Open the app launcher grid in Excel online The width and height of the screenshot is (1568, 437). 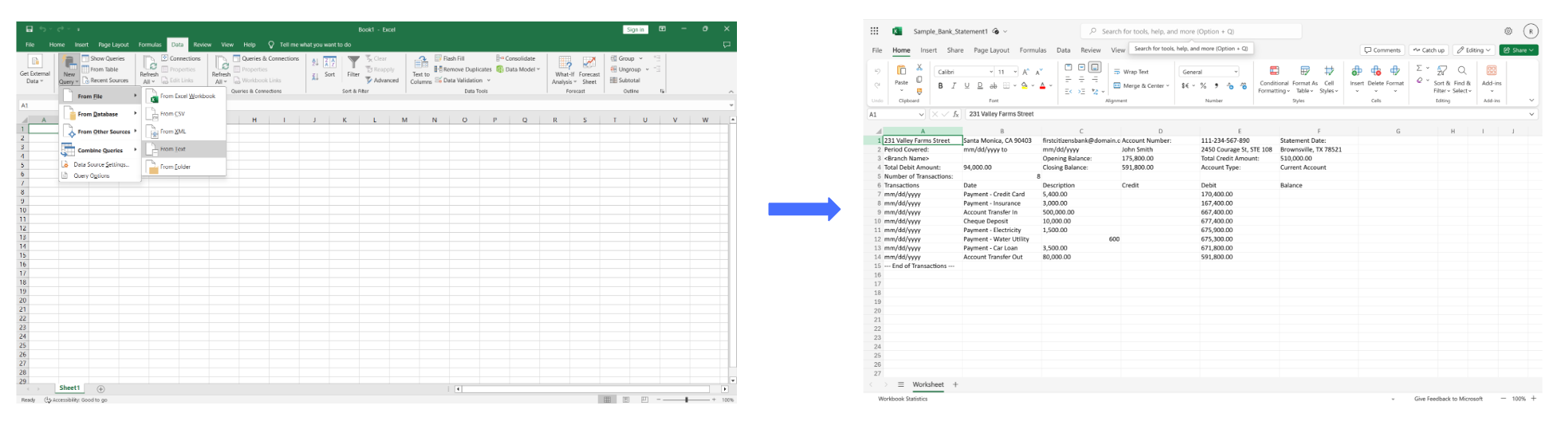(x=874, y=31)
